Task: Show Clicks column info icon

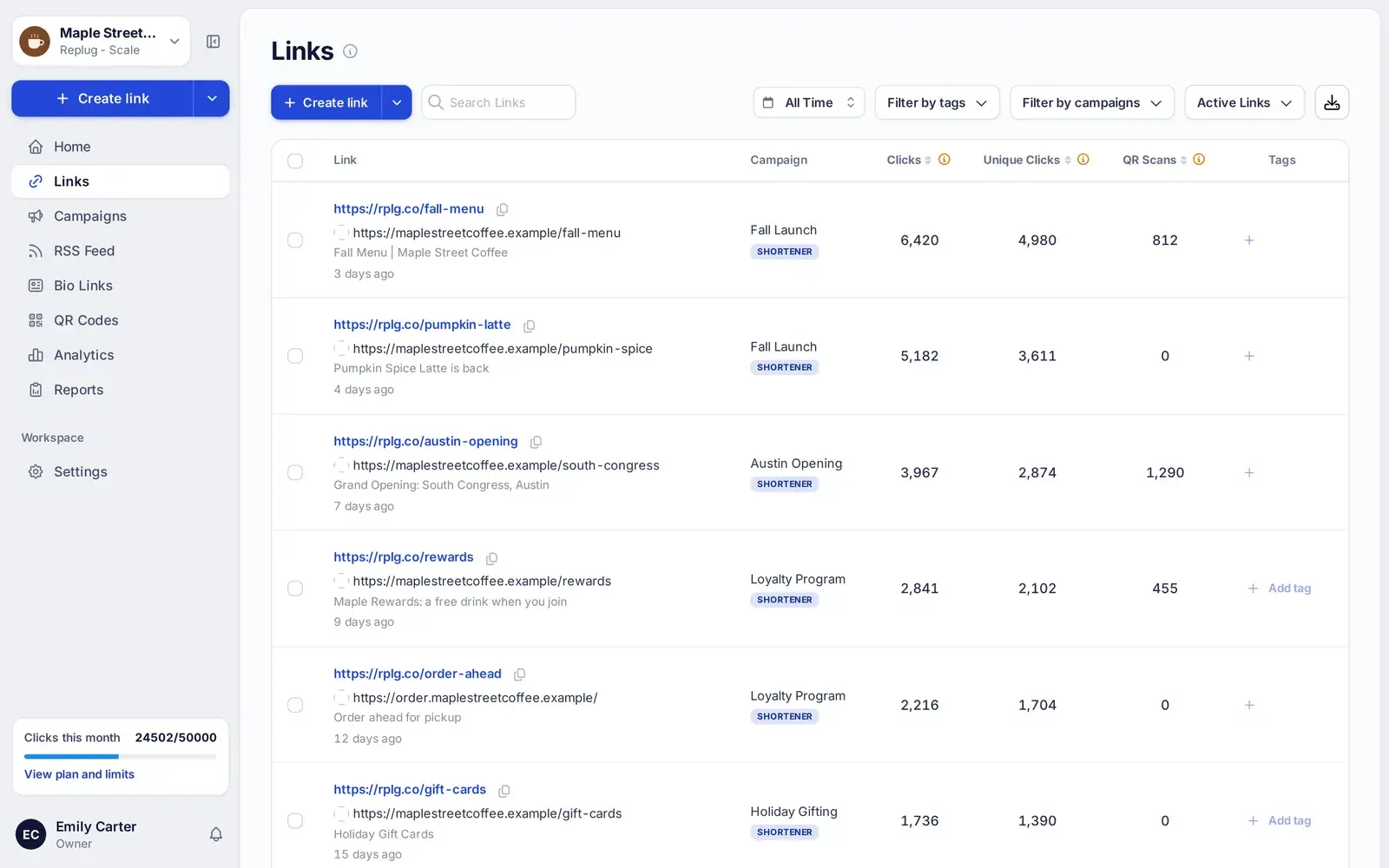Action: click(945, 160)
